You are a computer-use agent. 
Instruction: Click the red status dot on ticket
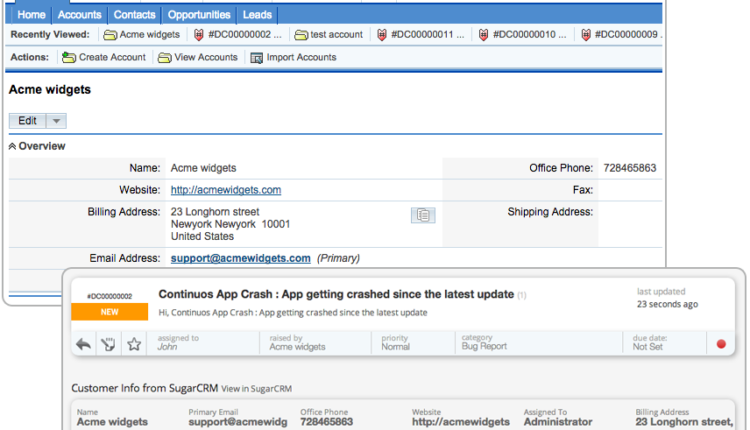click(721, 345)
